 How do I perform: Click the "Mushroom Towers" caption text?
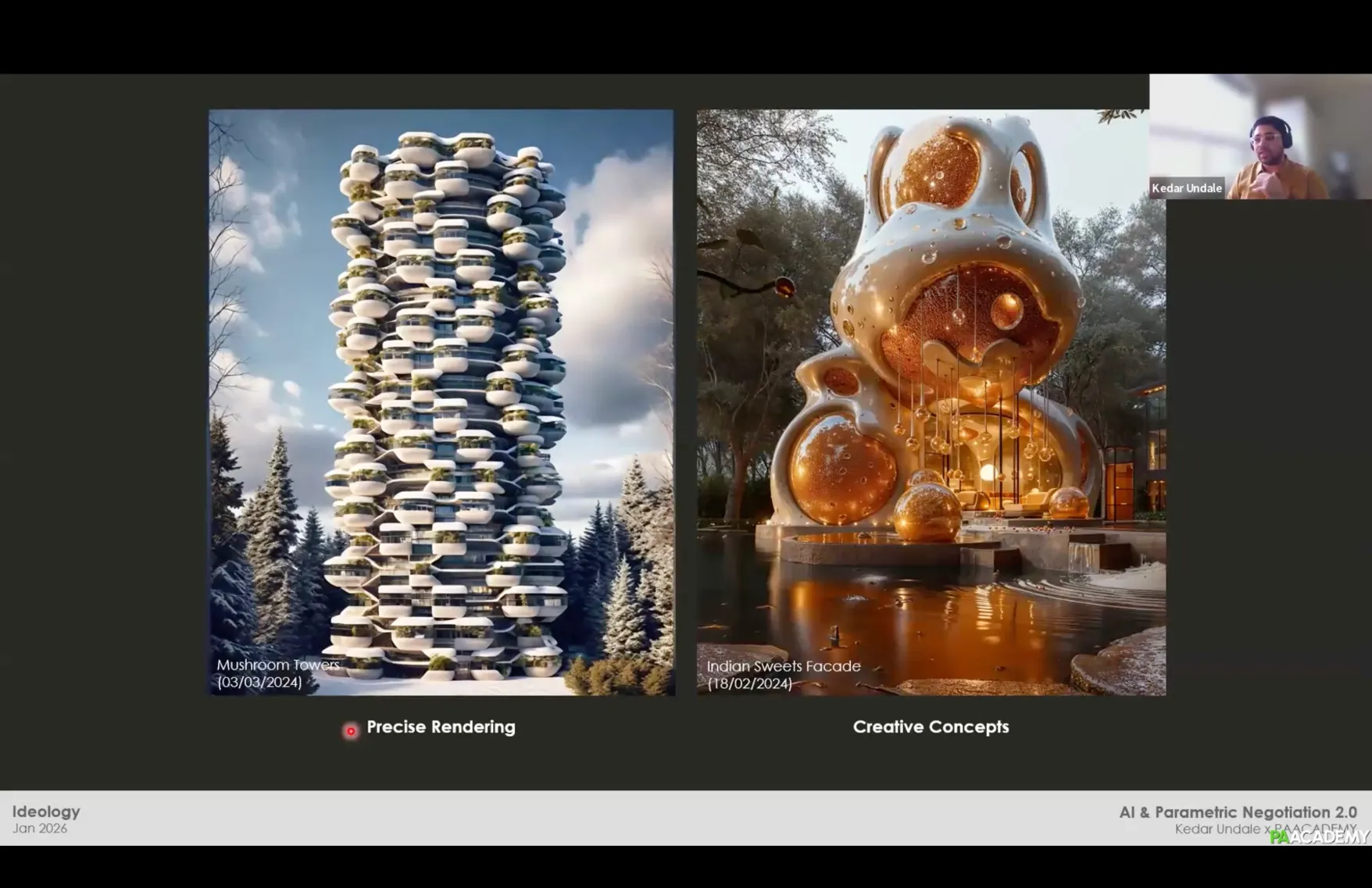[277, 665]
